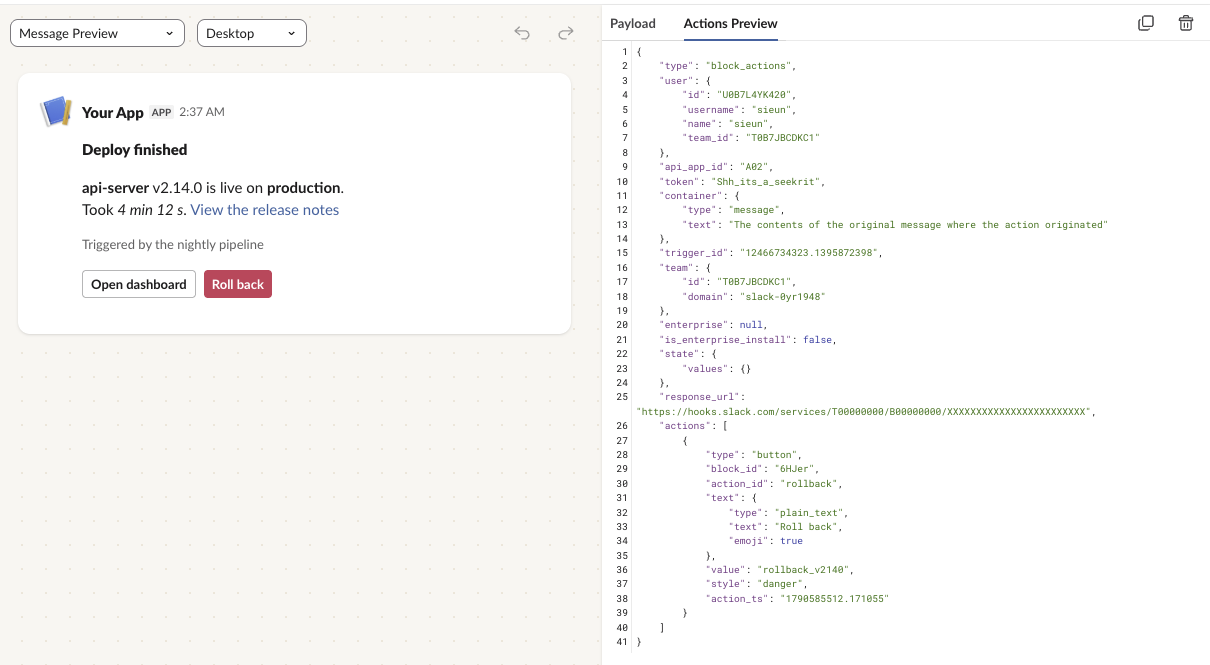
Task: Copy payload with the copy icon
Action: click(1146, 23)
